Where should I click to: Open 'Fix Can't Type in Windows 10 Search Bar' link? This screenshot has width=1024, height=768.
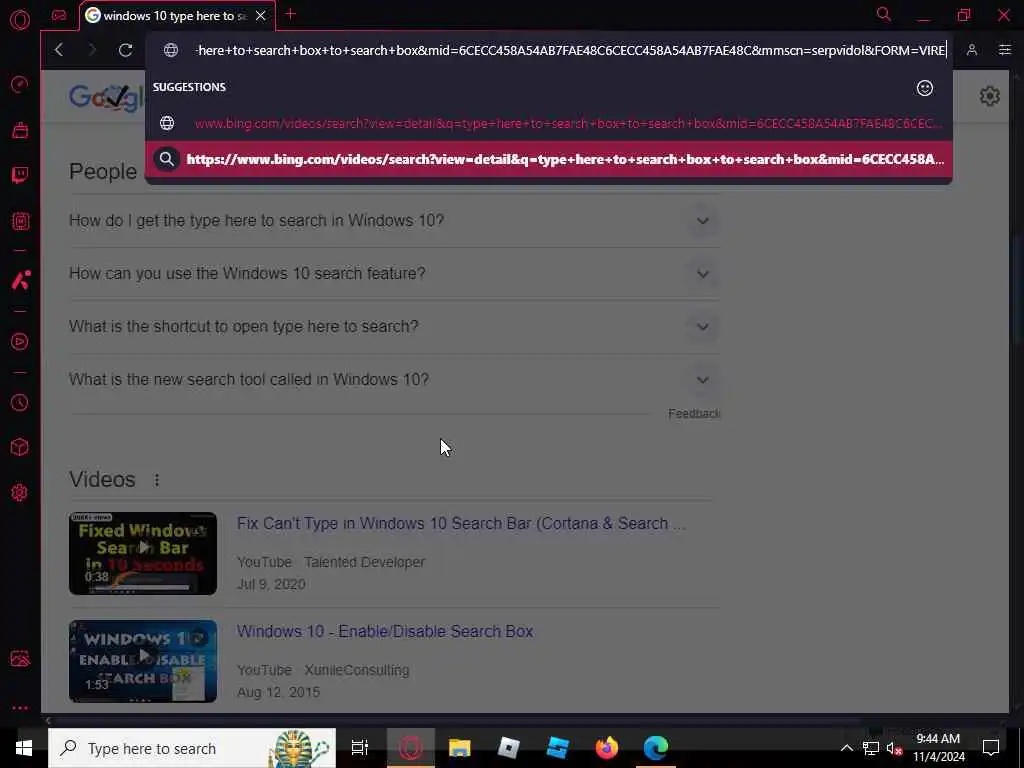tap(461, 524)
